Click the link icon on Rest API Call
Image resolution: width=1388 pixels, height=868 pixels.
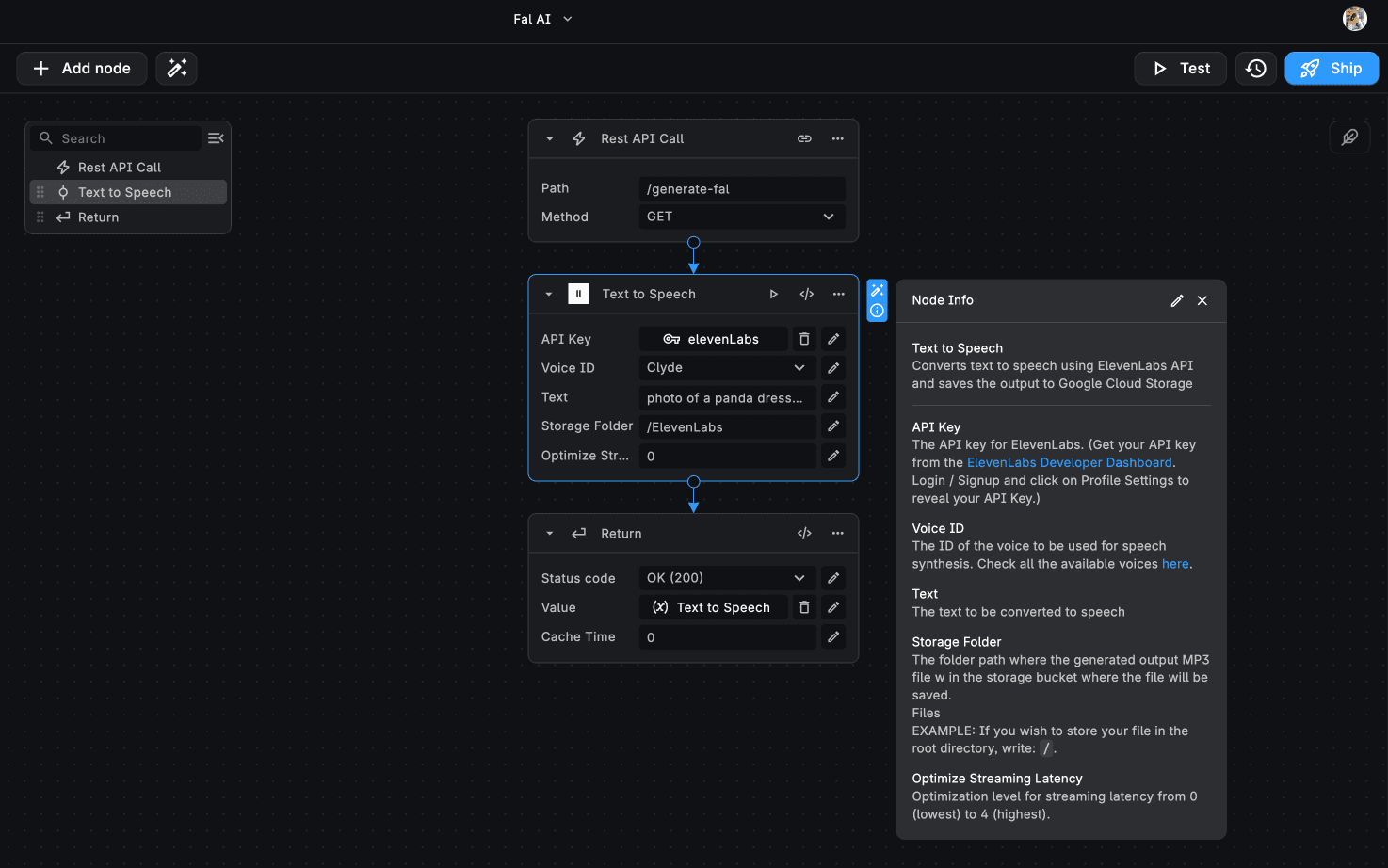tap(804, 138)
